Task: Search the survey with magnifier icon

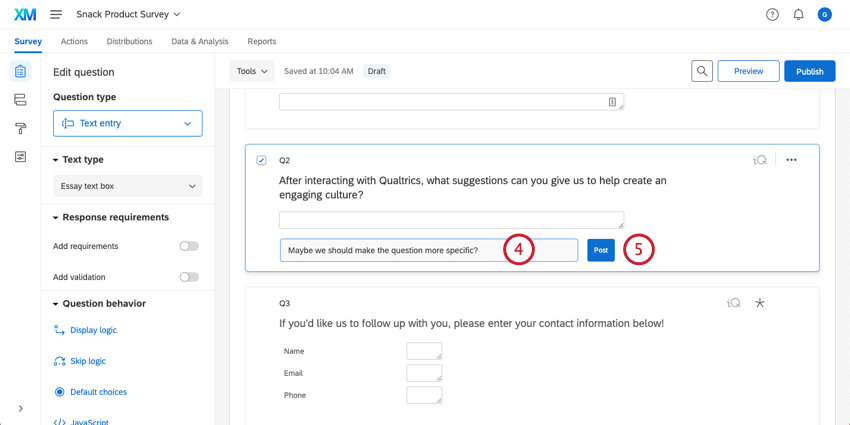Action: [702, 71]
